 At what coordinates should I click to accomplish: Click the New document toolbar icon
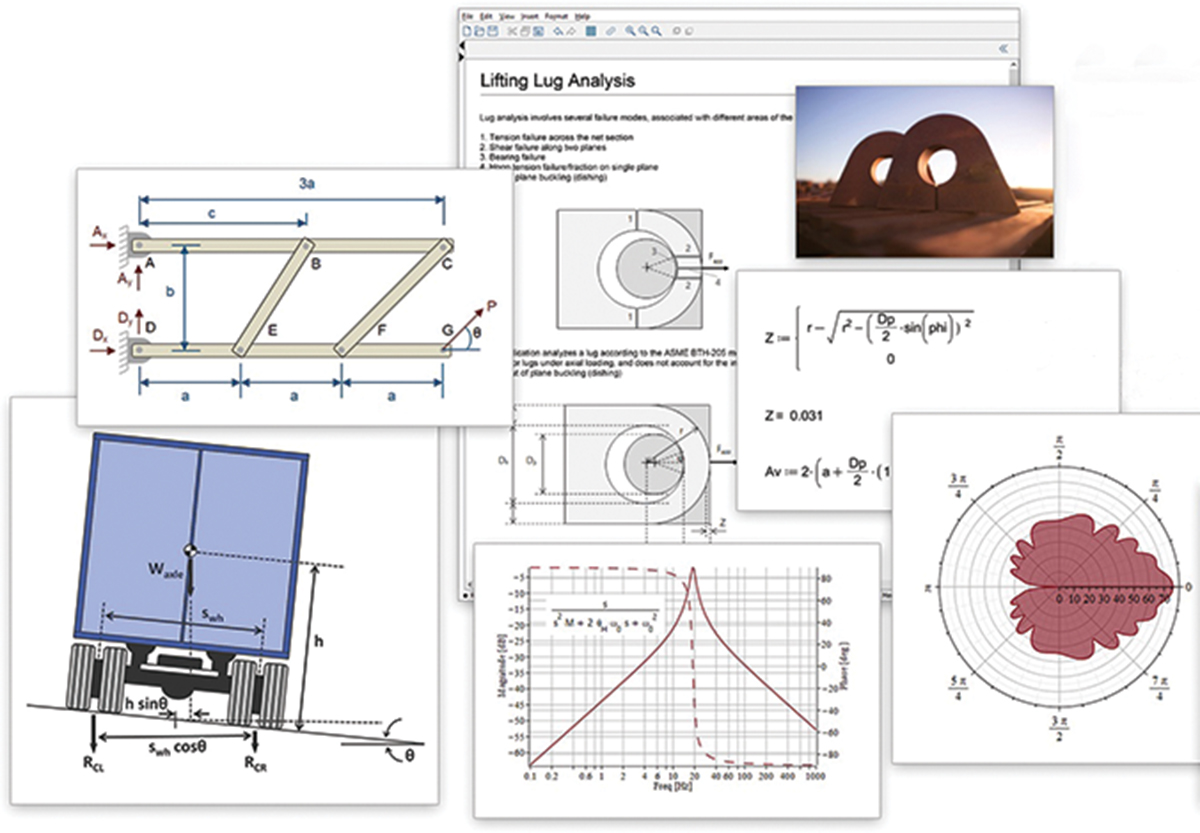467,31
